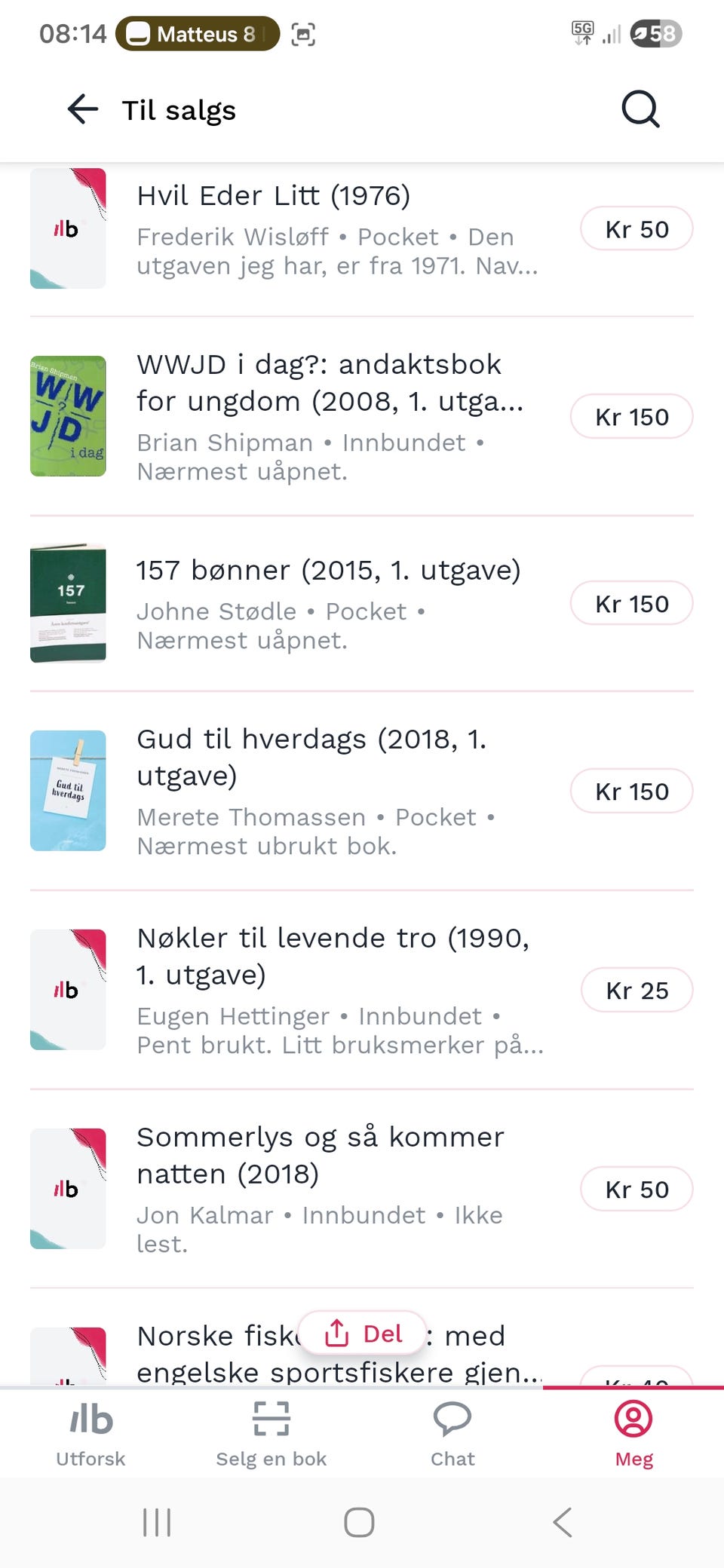Tap the Kr 50 price for Hvil Eder Litt
Image resolution: width=724 pixels, height=1568 pixels.
[637, 229]
